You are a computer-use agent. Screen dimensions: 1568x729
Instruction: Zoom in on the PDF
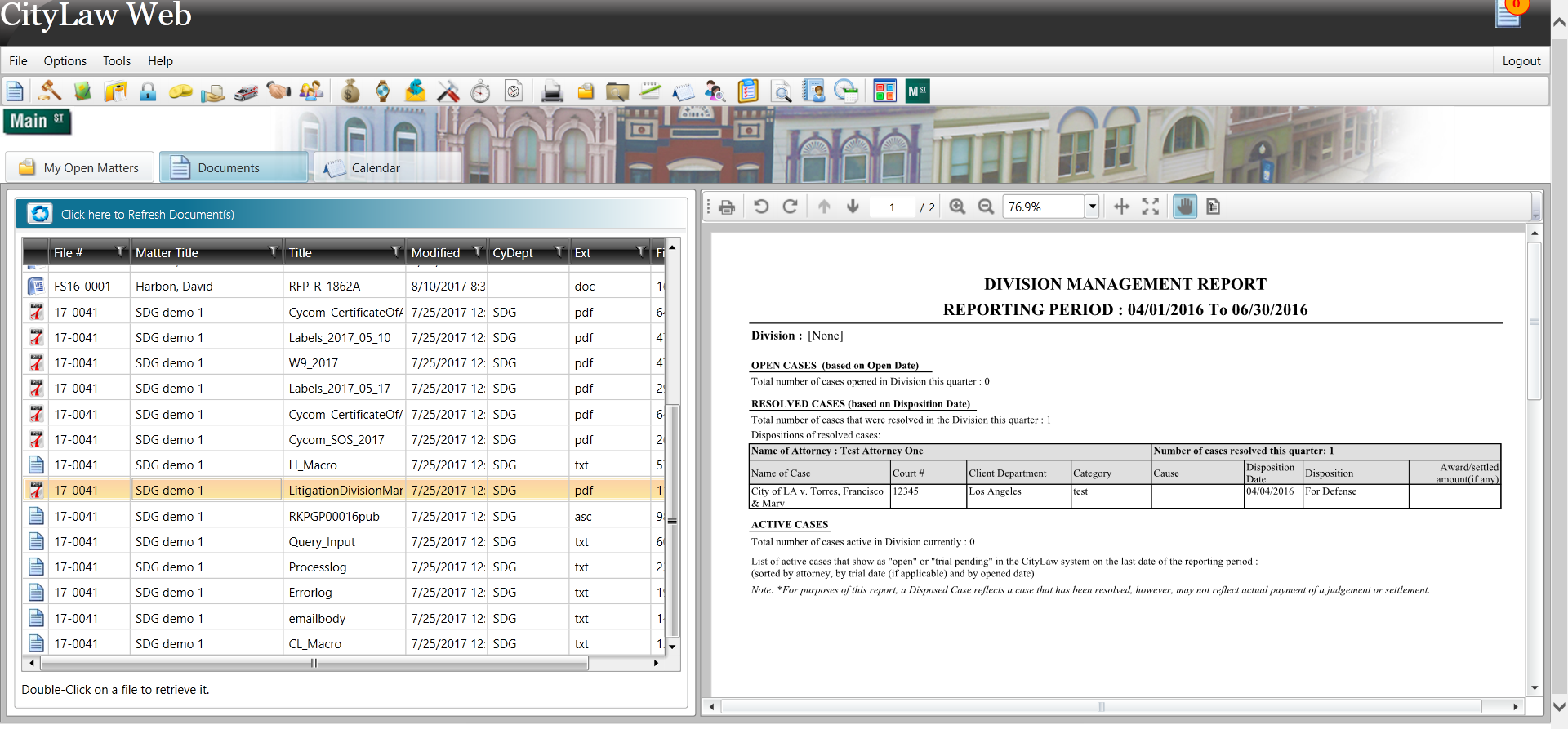pyautogui.click(x=957, y=207)
